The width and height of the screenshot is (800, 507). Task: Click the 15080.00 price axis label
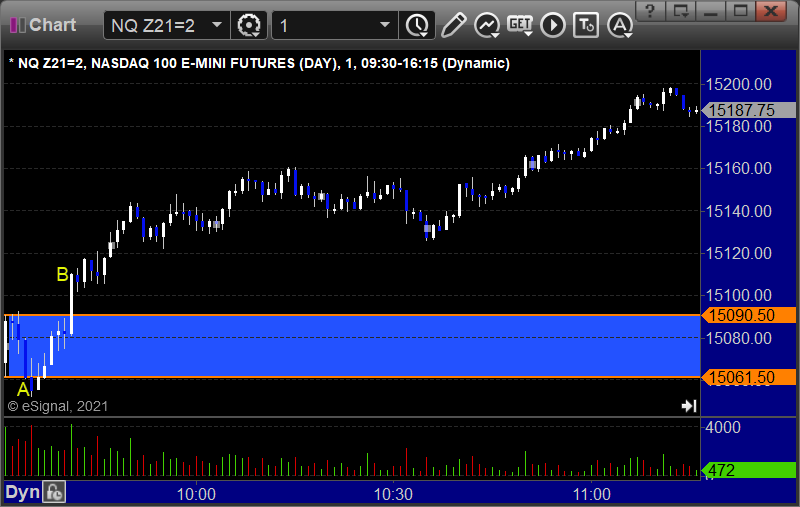coord(738,338)
